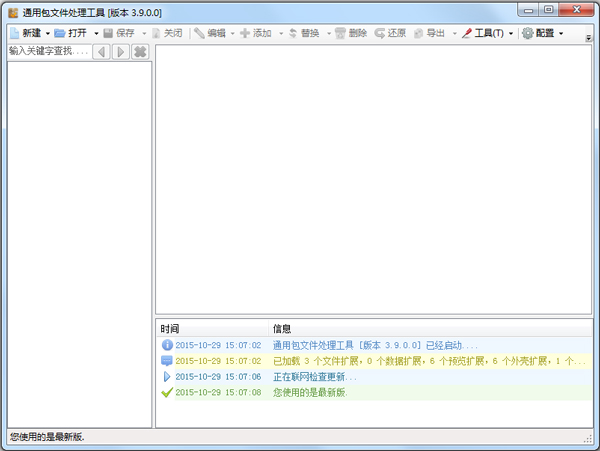Go to previous search result arrow
The height and width of the screenshot is (451, 600).
[101, 51]
